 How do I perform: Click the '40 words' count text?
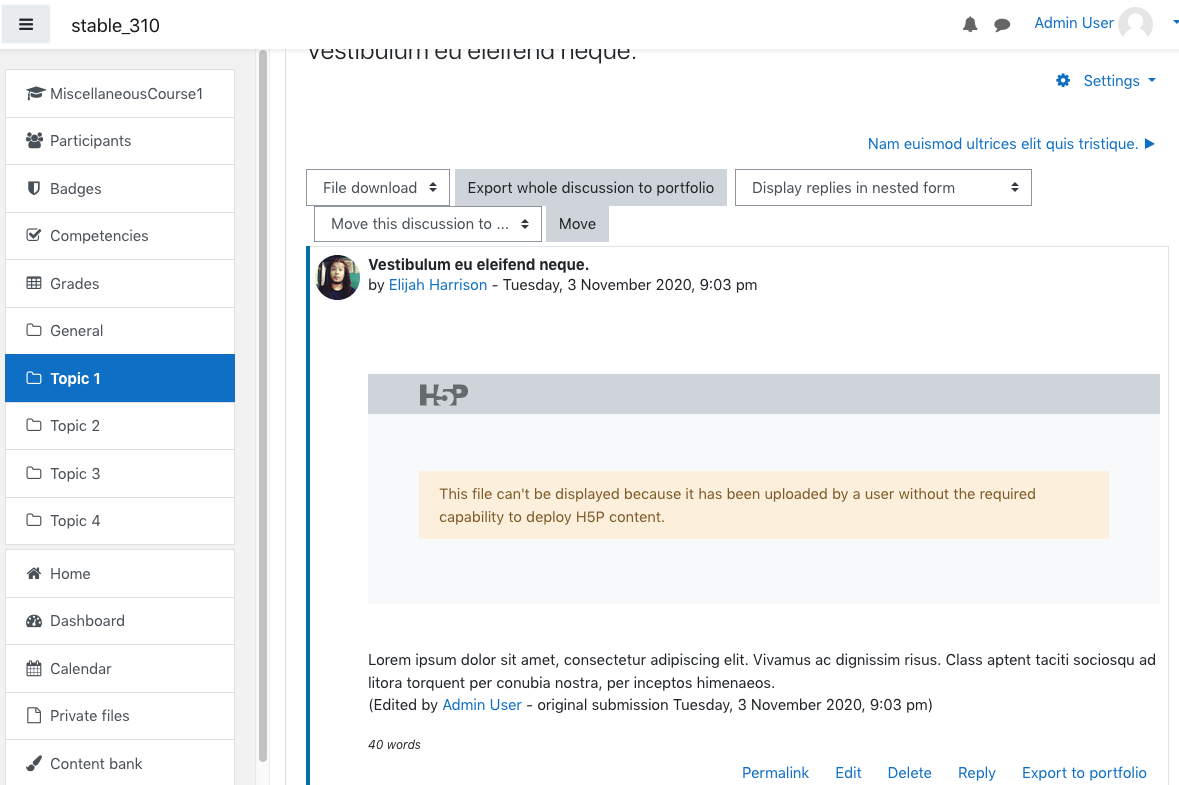[394, 744]
